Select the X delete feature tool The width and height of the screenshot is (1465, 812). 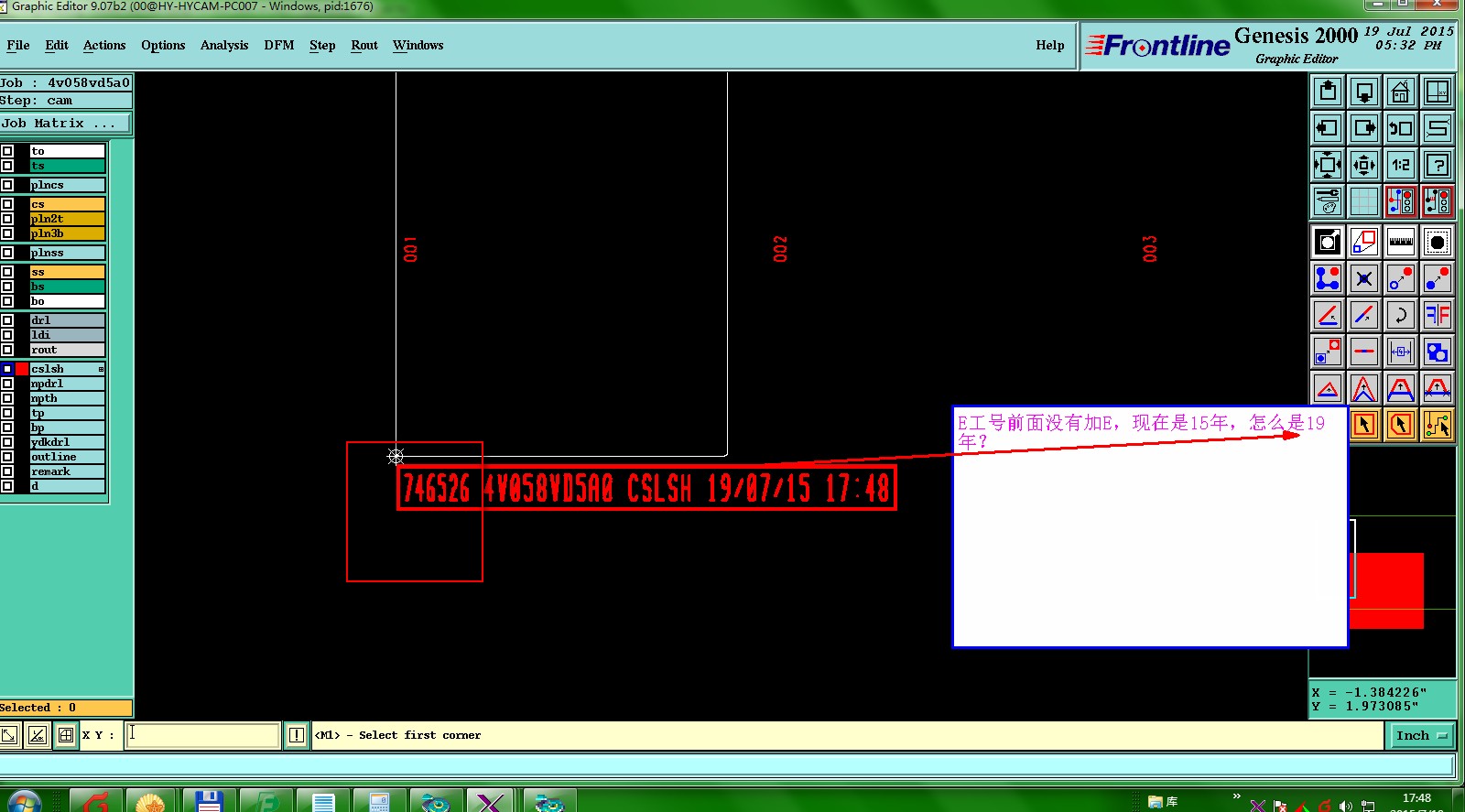tap(1364, 278)
